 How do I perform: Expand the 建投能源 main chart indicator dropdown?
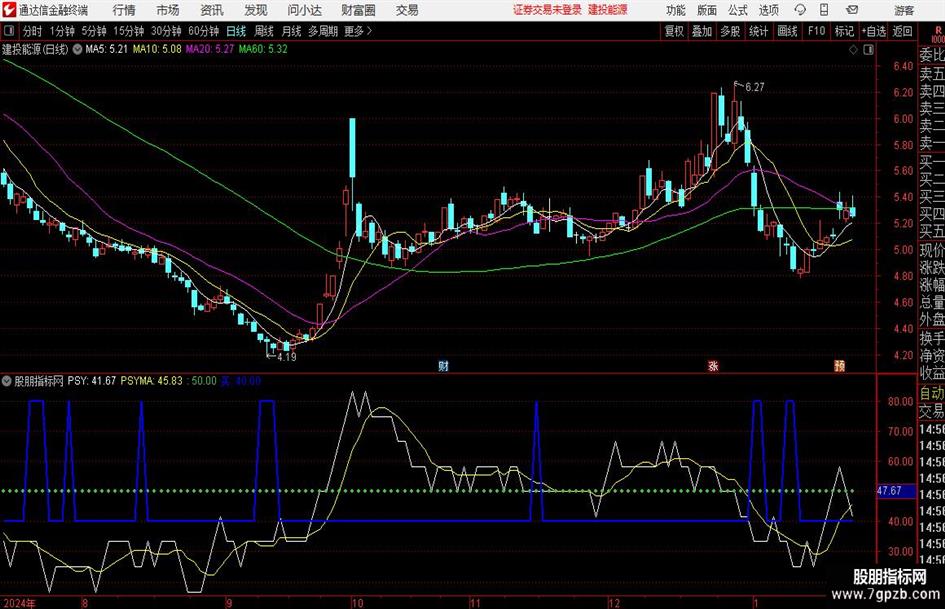[x=78, y=49]
